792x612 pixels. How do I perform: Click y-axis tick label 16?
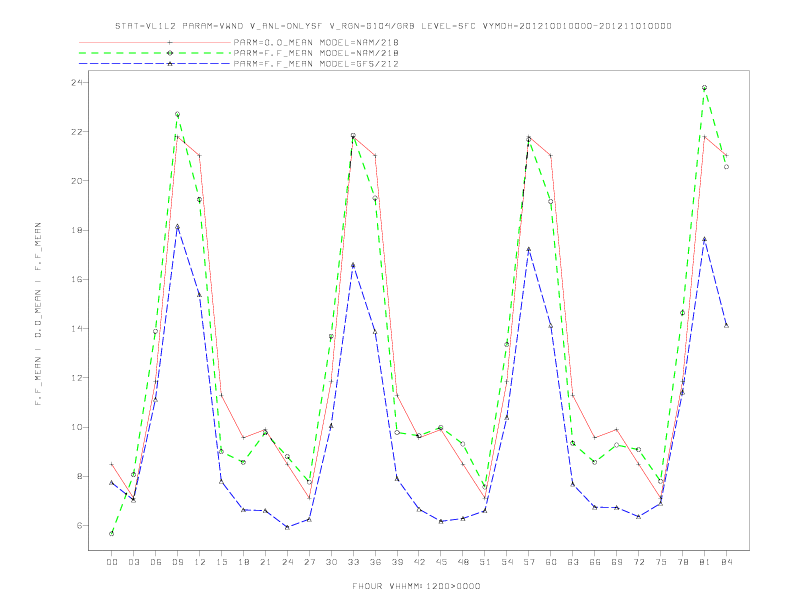(76, 279)
